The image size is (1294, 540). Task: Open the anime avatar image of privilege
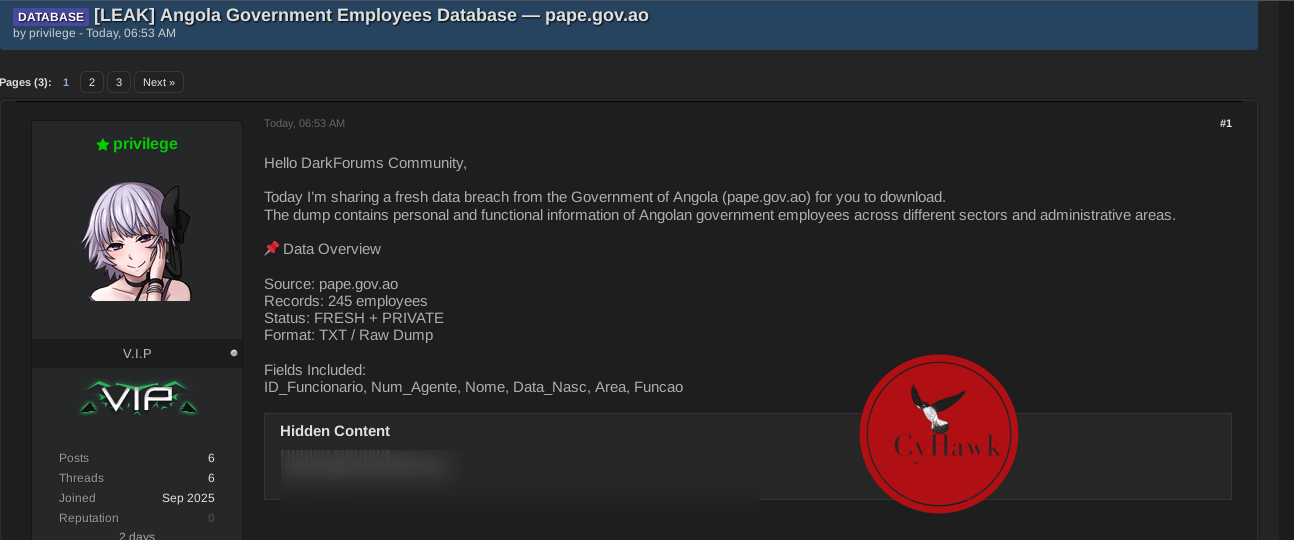(136, 242)
